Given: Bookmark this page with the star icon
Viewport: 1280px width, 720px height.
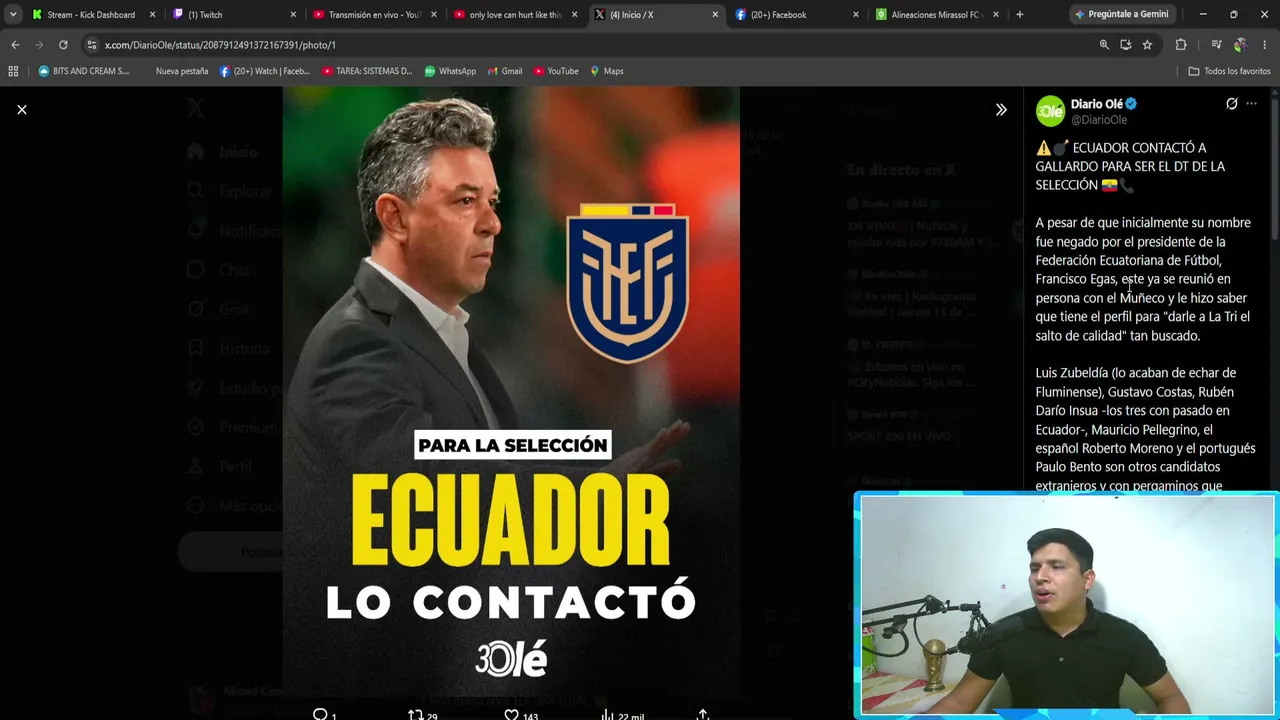Looking at the screenshot, I should [1147, 45].
